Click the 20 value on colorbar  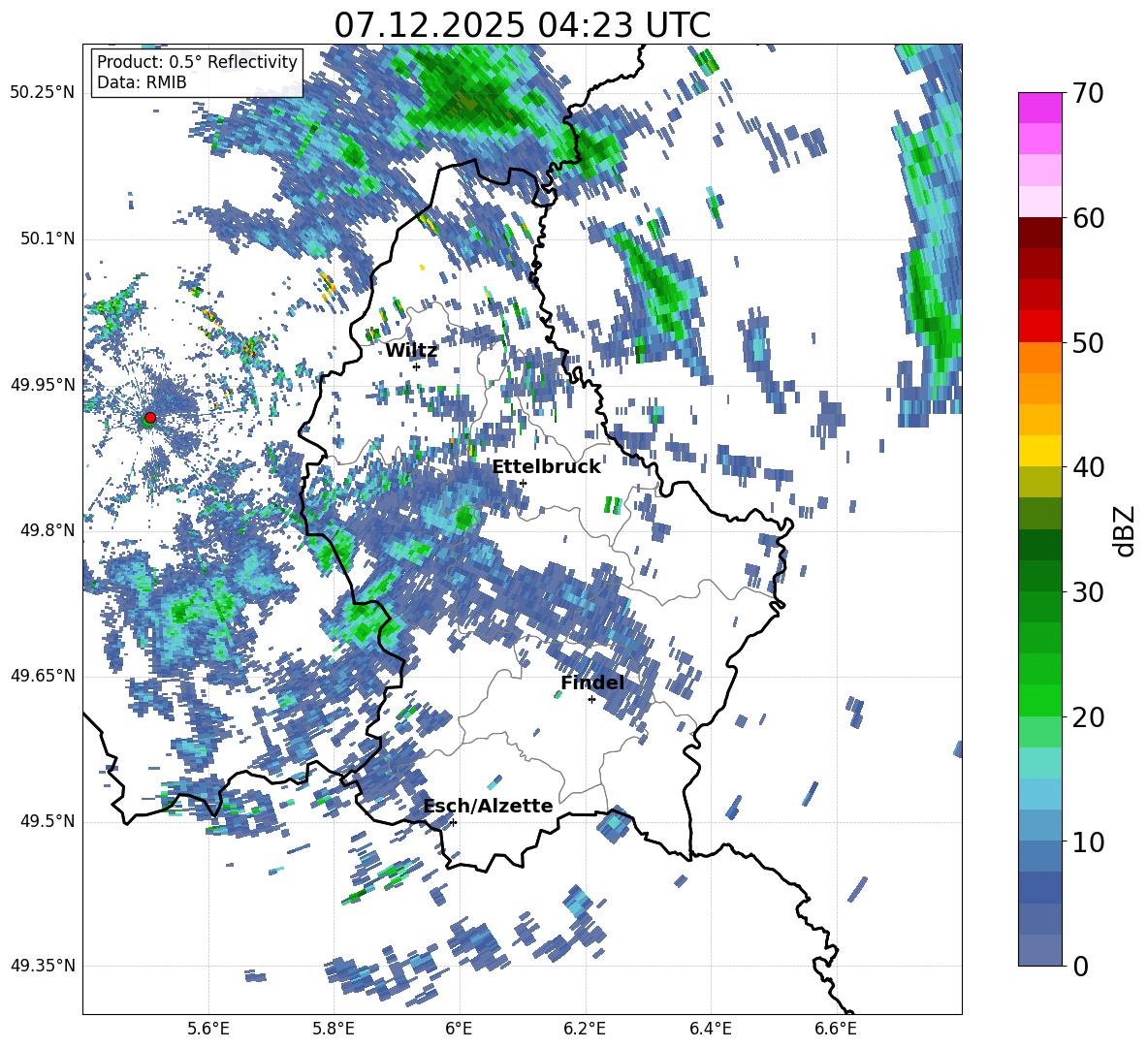coord(1088,717)
